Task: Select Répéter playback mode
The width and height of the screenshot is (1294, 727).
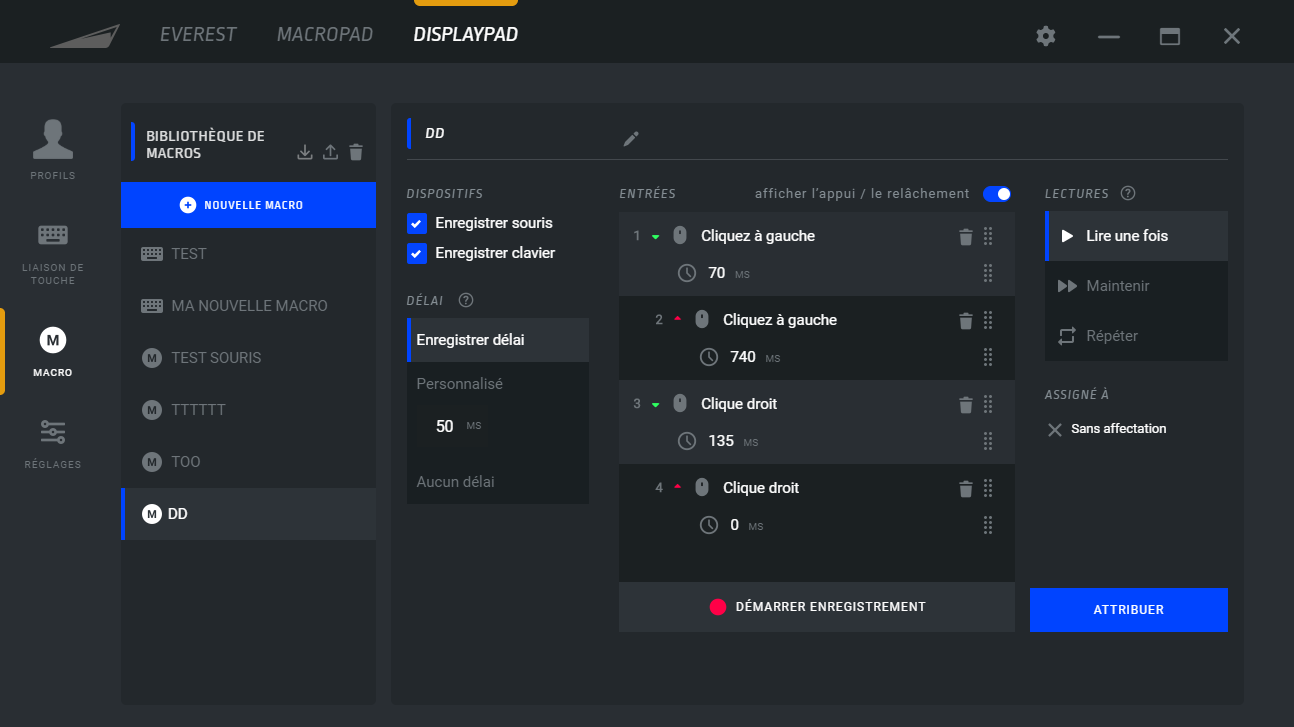Action: tap(1111, 336)
